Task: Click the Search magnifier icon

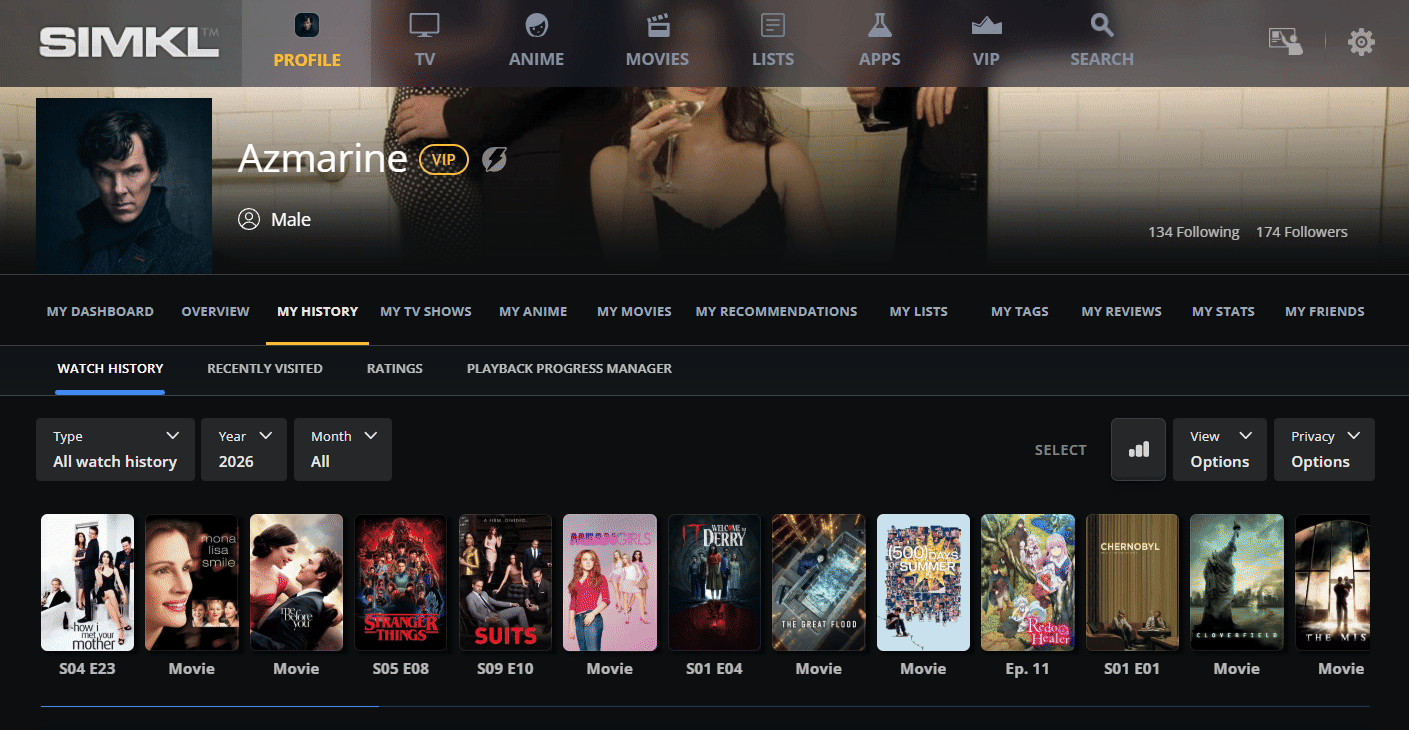Action: (x=1101, y=26)
